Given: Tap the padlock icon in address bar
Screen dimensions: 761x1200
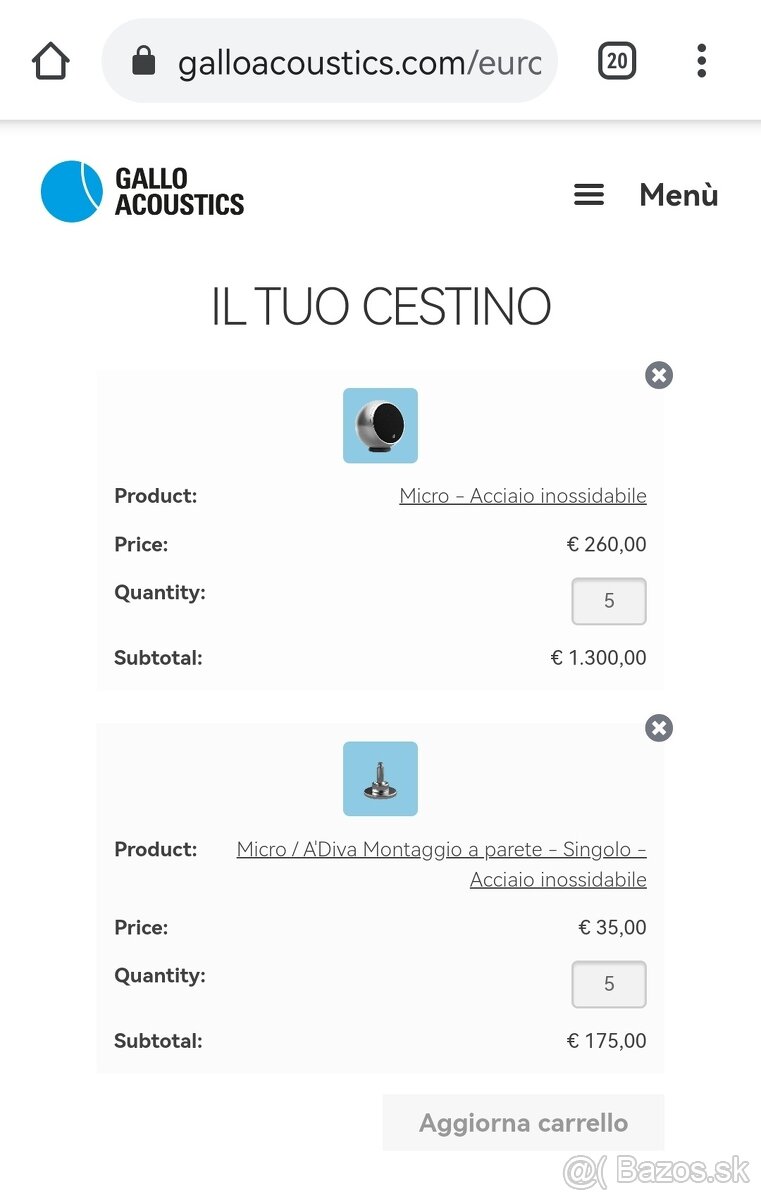Looking at the screenshot, I should tap(144, 63).
